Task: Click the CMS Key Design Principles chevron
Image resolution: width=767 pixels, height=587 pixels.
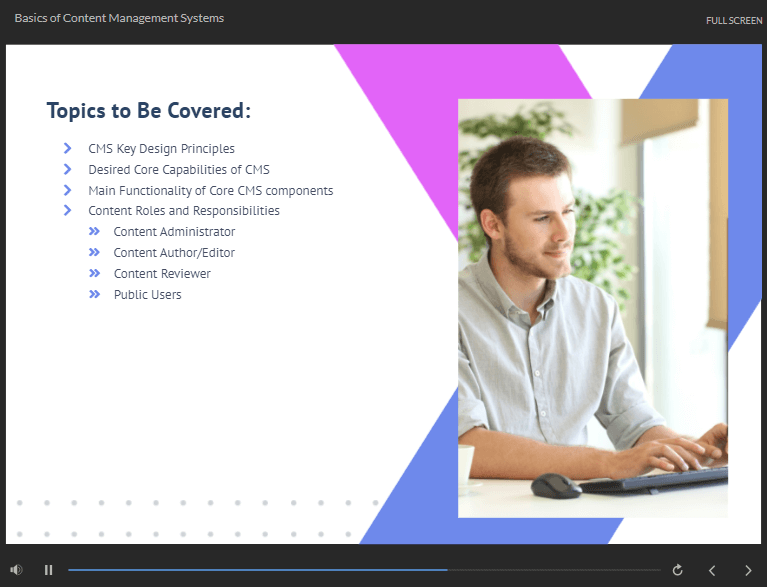Action: coord(68,148)
